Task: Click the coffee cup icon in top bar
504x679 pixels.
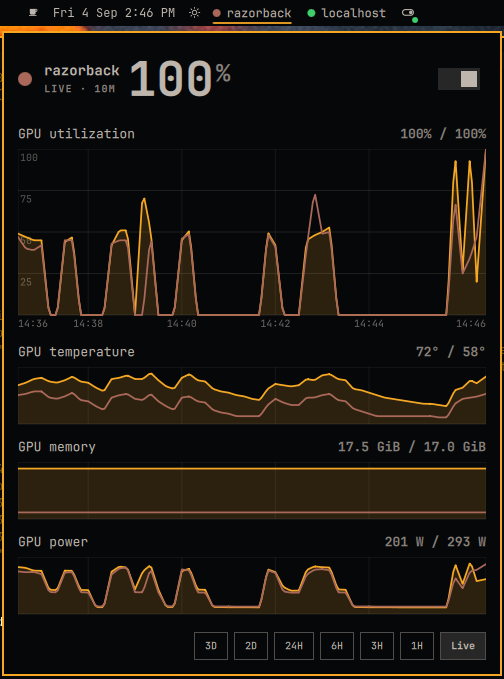Action: pyautogui.click(x=32, y=13)
